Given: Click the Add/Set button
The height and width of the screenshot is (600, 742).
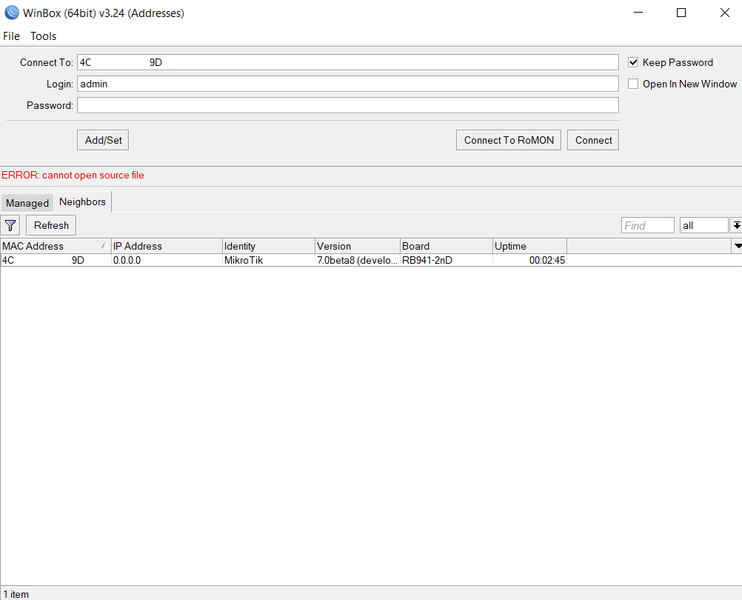Looking at the screenshot, I should click(x=103, y=140).
